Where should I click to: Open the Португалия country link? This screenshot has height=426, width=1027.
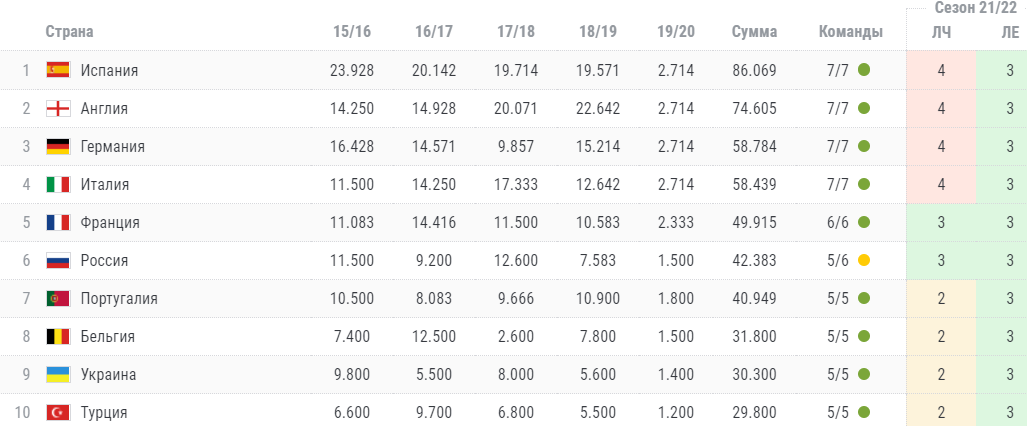tap(119, 298)
